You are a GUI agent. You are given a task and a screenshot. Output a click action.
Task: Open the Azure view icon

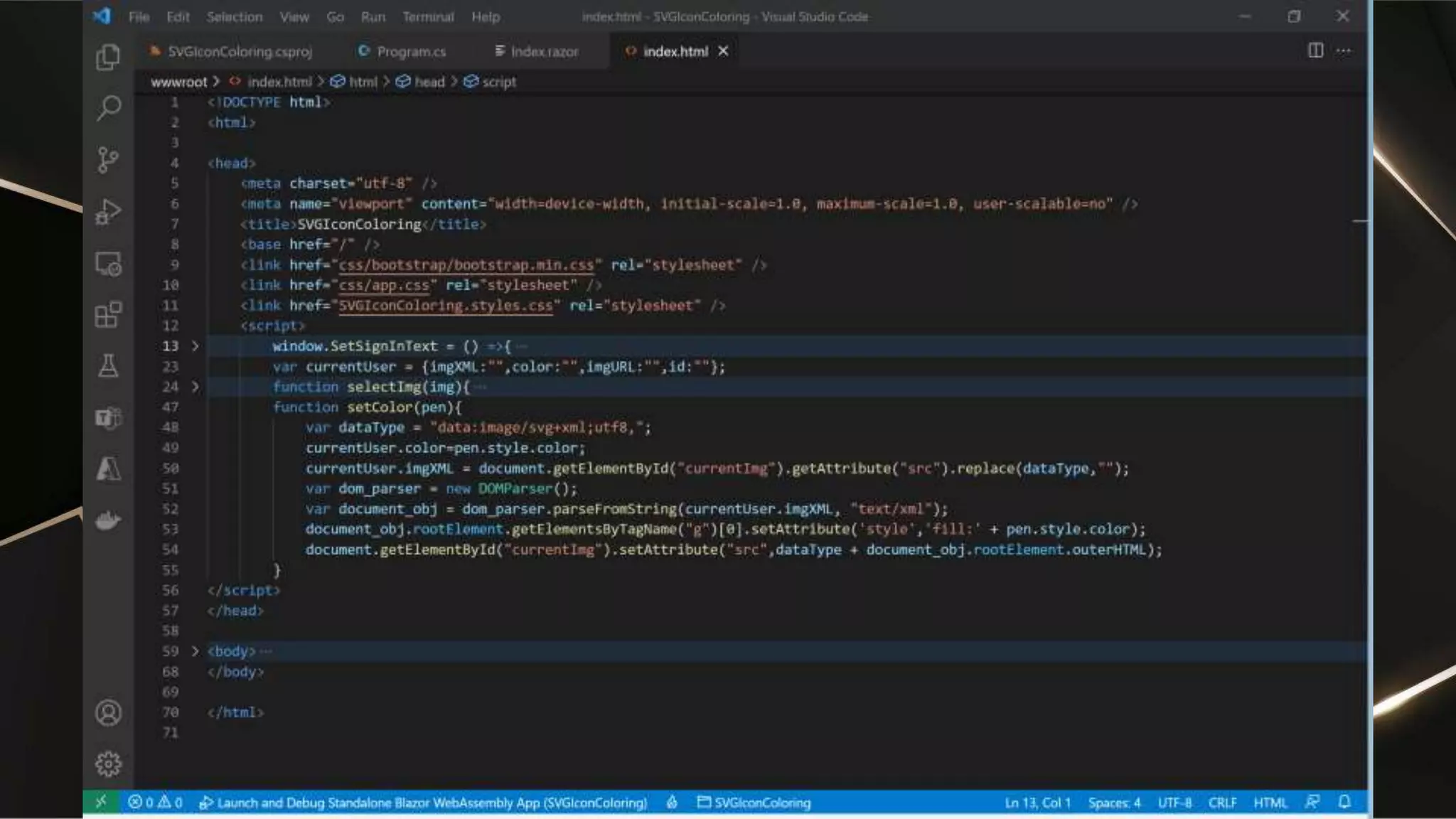pos(108,469)
